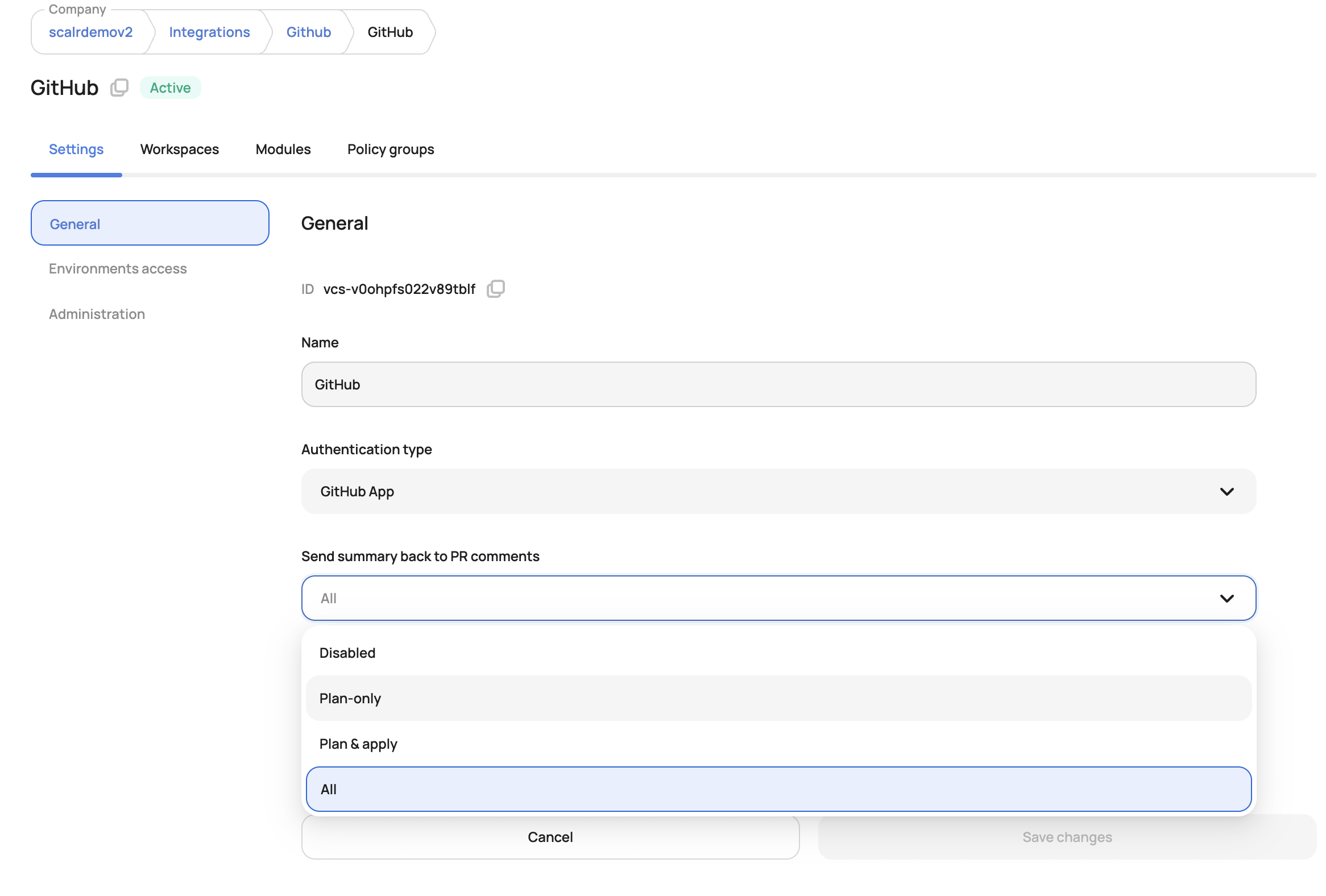Copy the GitHub provider name icon
The height and width of the screenshot is (896, 1326).
(x=119, y=88)
